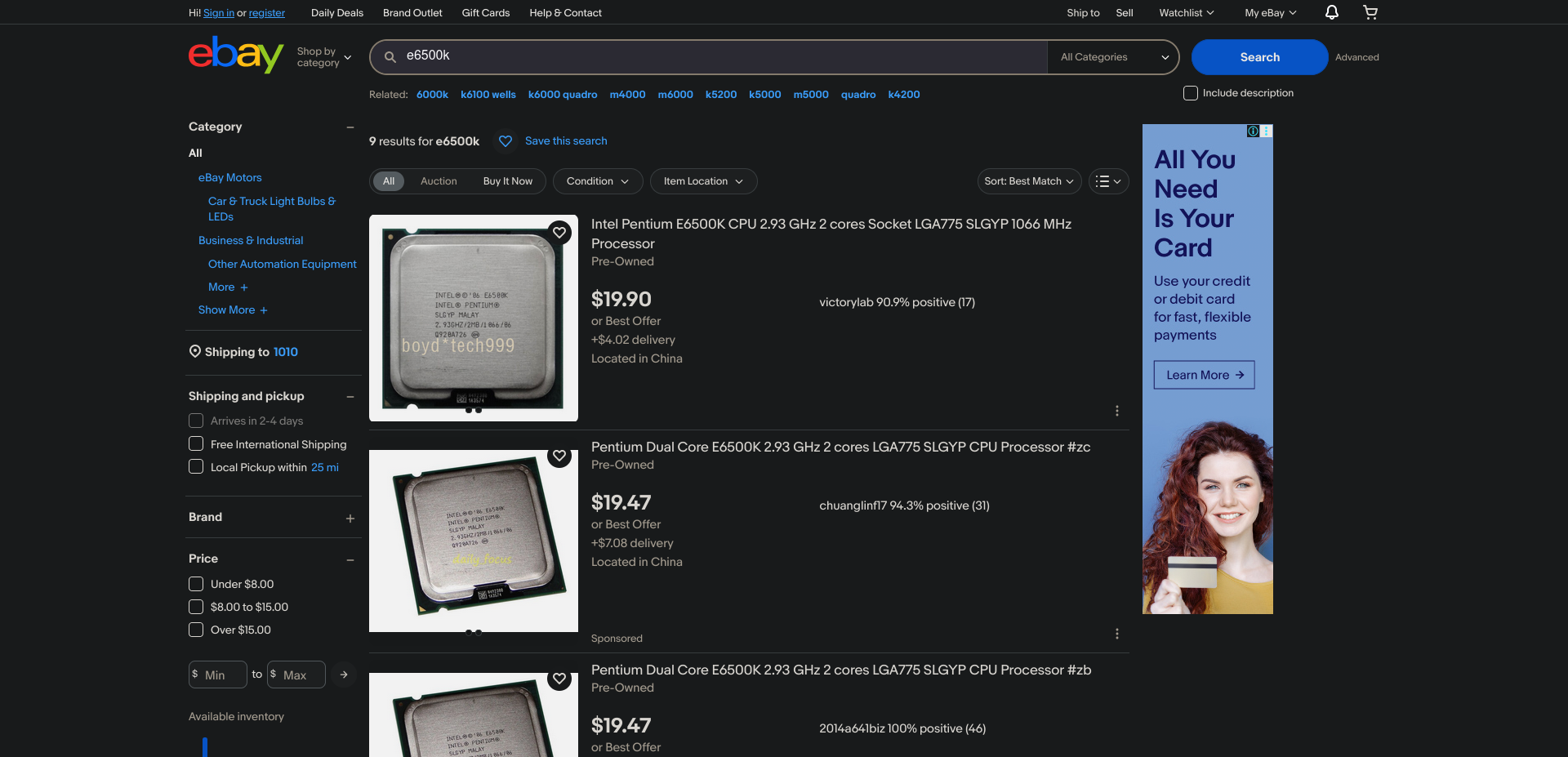Switch to the Buy It Now tab
The image size is (1568, 757).
(508, 181)
